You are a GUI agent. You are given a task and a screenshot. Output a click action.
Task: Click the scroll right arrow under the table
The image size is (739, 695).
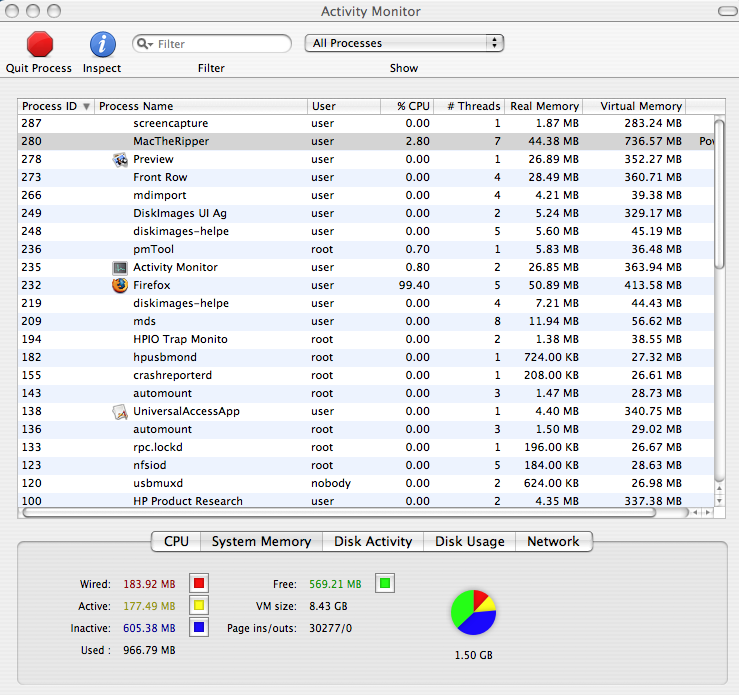point(707,512)
